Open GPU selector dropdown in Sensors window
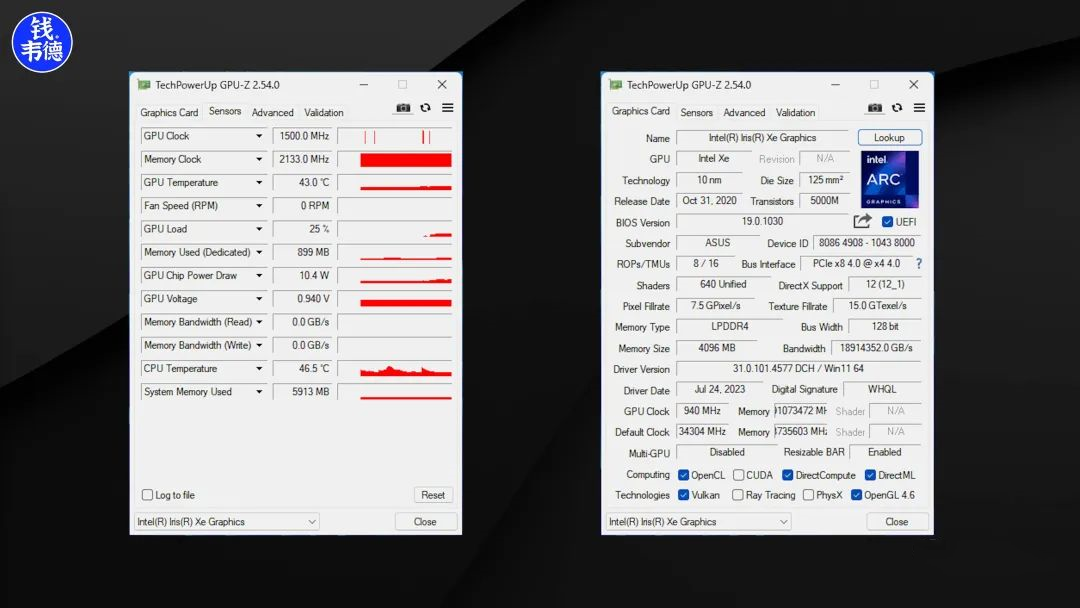Viewport: 1080px width, 608px height. click(x=227, y=522)
